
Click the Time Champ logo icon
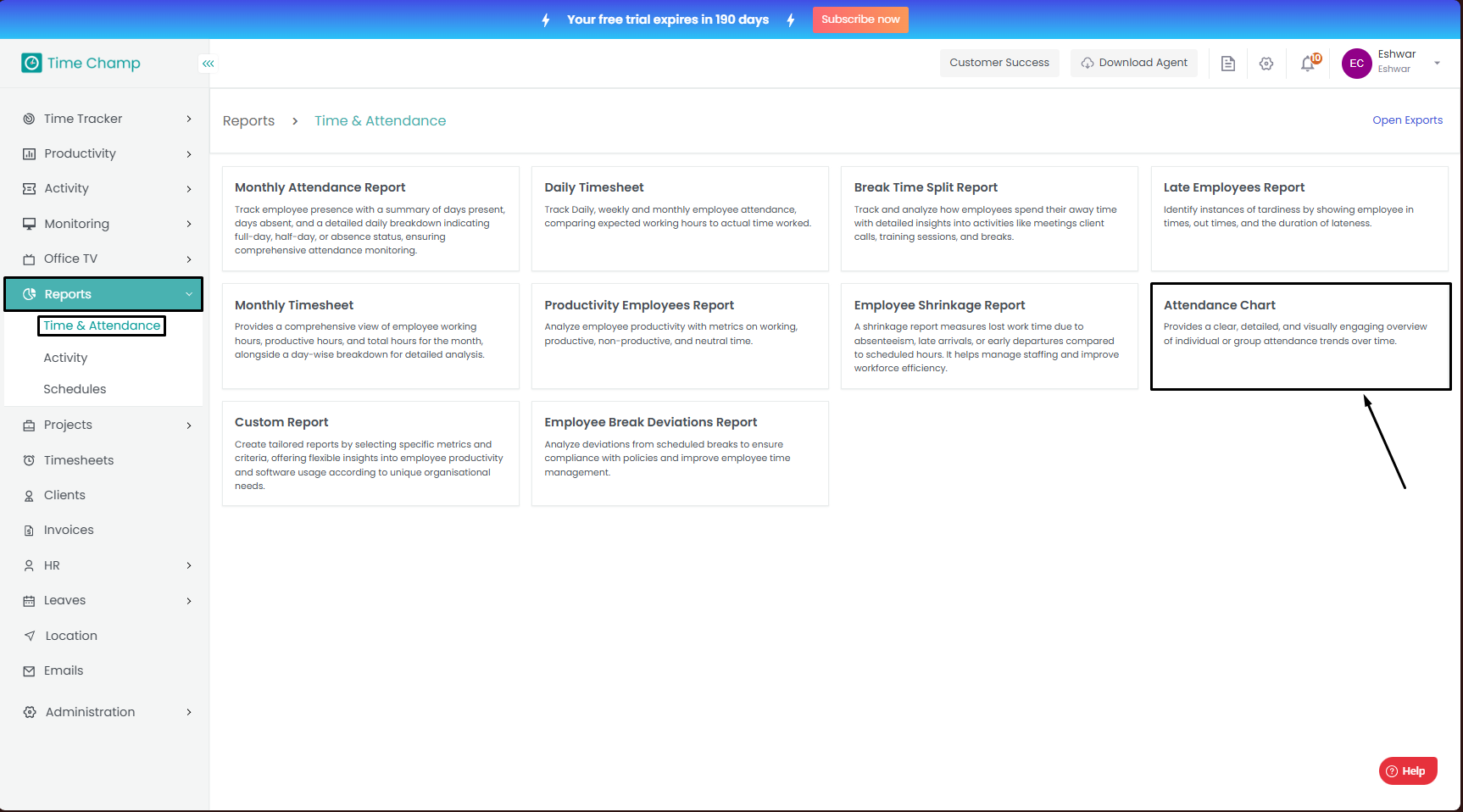pyautogui.click(x=31, y=63)
